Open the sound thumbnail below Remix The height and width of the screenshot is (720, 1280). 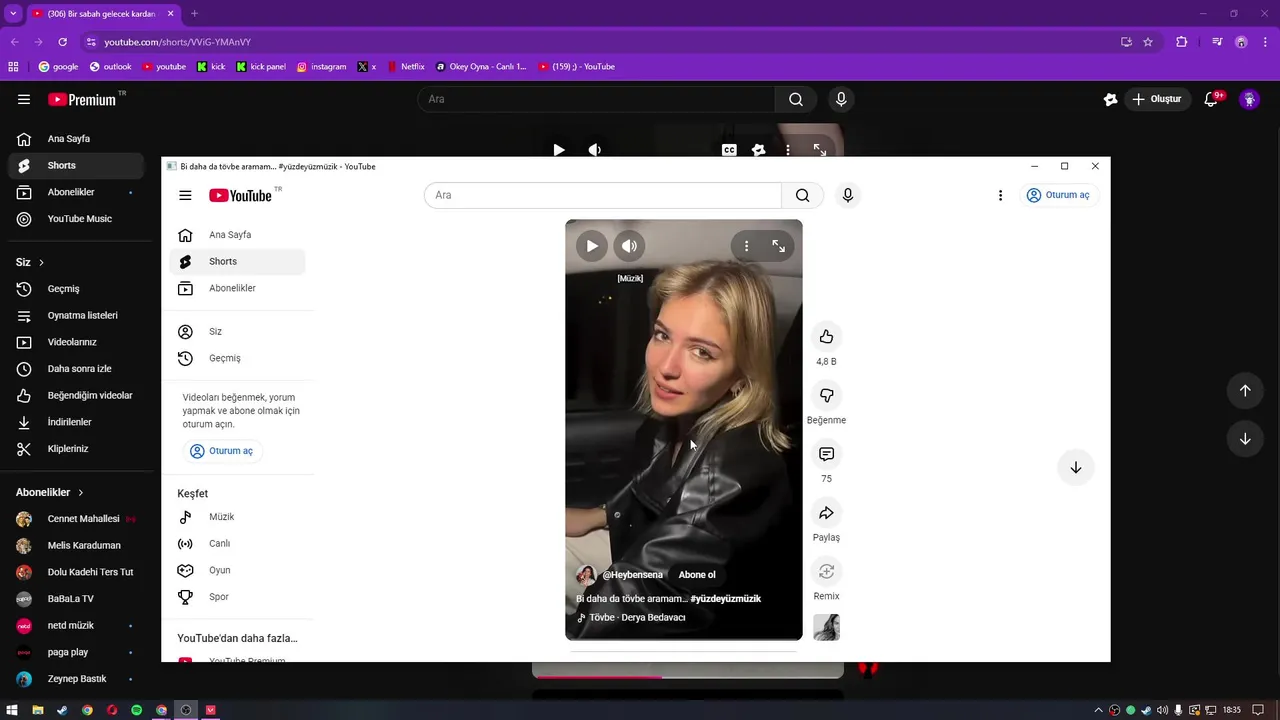826,627
